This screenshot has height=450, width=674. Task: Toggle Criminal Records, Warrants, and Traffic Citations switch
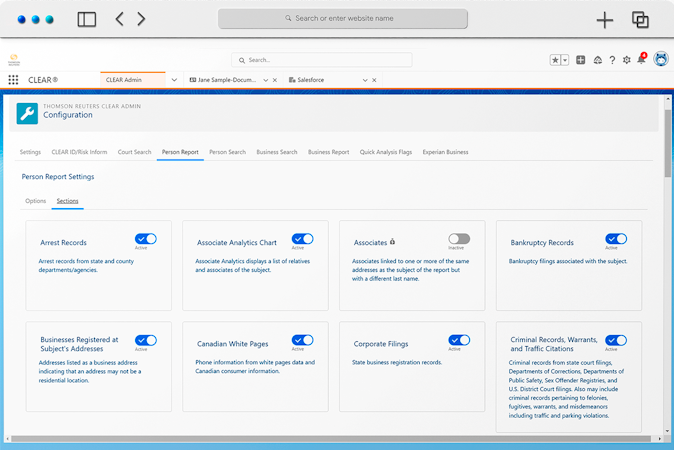pos(616,340)
